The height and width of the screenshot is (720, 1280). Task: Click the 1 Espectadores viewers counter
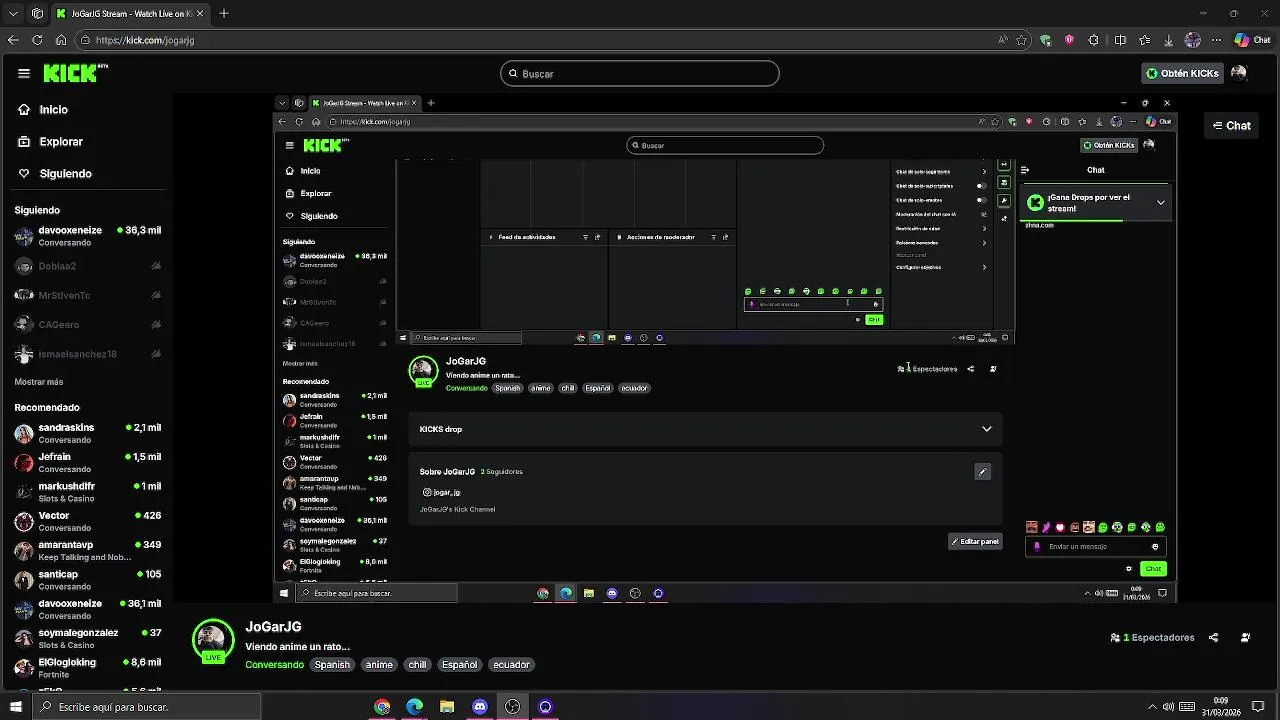point(1153,637)
